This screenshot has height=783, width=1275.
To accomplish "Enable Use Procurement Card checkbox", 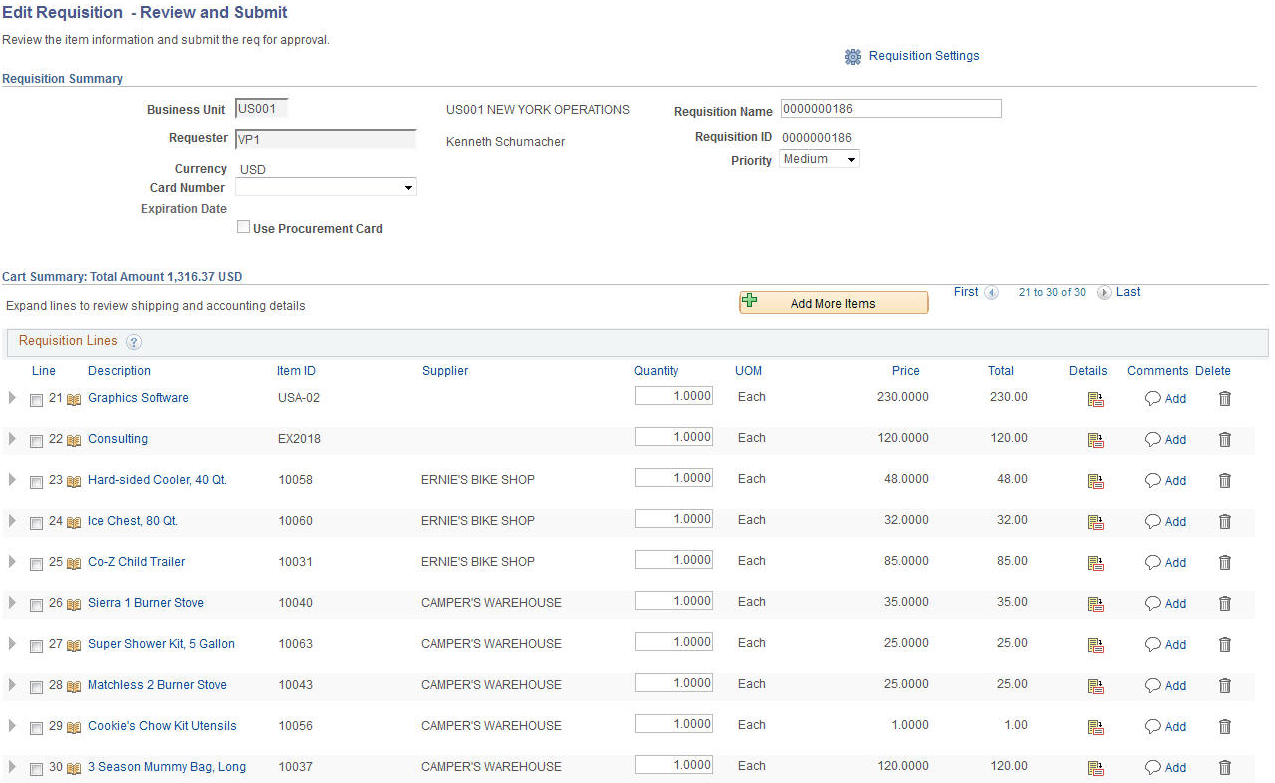I will click(243, 227).
